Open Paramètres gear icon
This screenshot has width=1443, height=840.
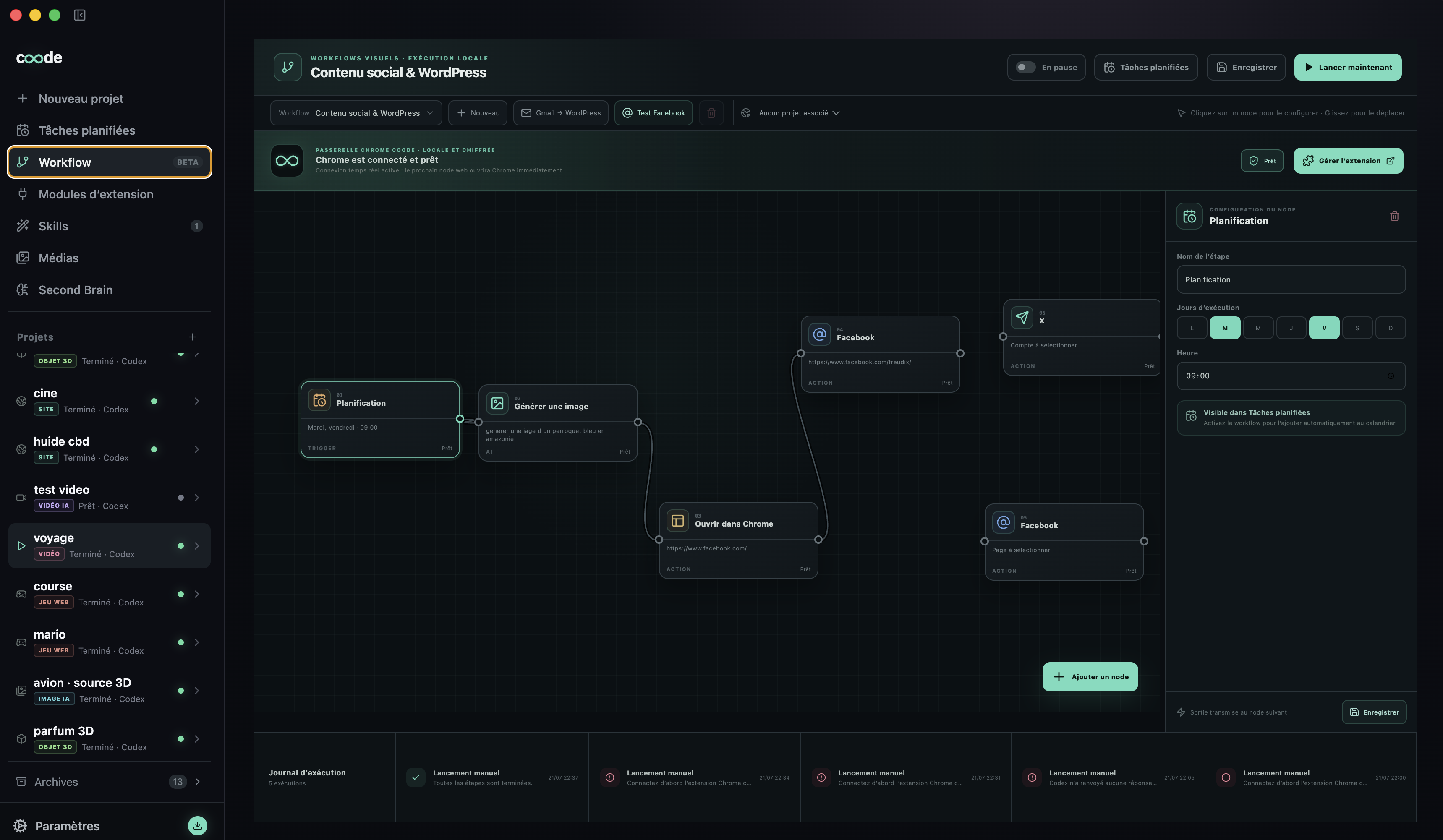(x=20, y=826)
